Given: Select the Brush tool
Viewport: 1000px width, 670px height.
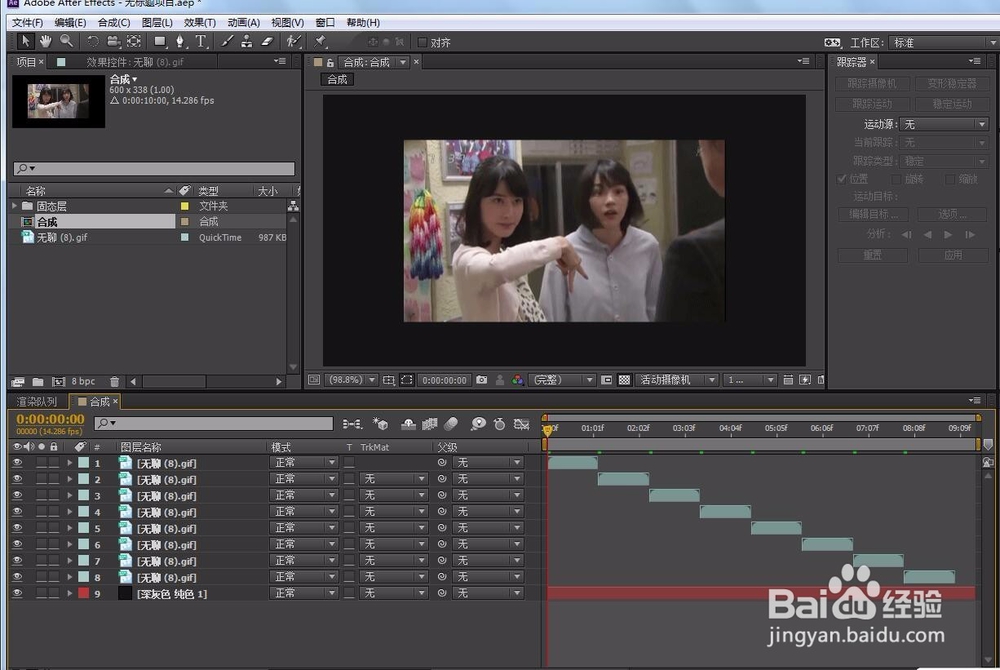Looking at the screenshot, I should (227, 41).
